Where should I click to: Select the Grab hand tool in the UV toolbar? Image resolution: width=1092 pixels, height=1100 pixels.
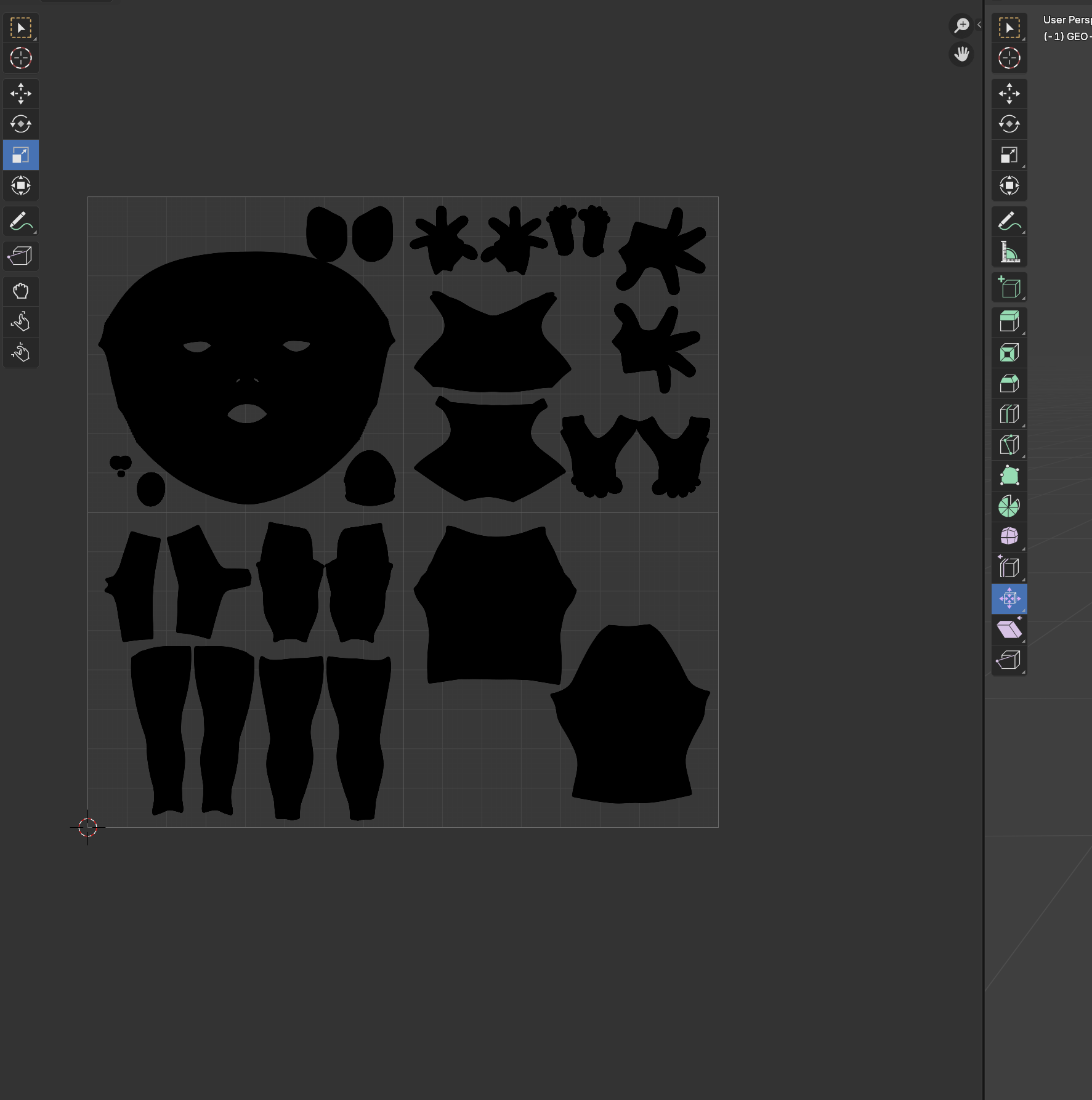click(x=21, y=291)
